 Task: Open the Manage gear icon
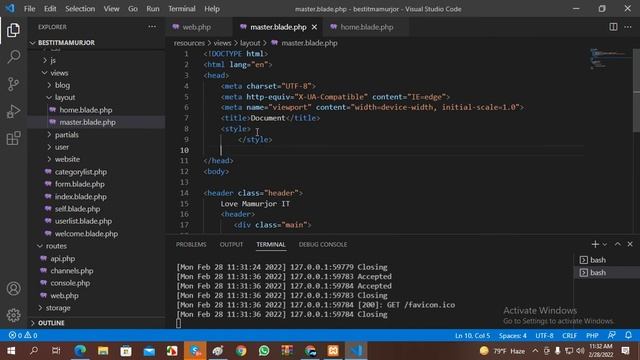click(13, 315)
